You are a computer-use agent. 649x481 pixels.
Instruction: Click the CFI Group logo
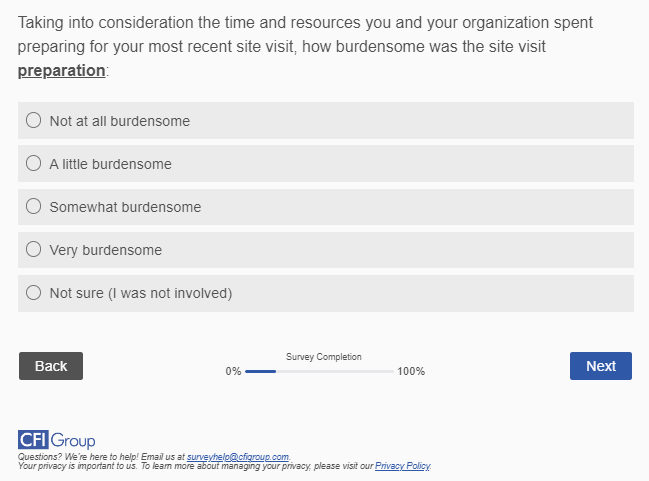tap(57, 440)
